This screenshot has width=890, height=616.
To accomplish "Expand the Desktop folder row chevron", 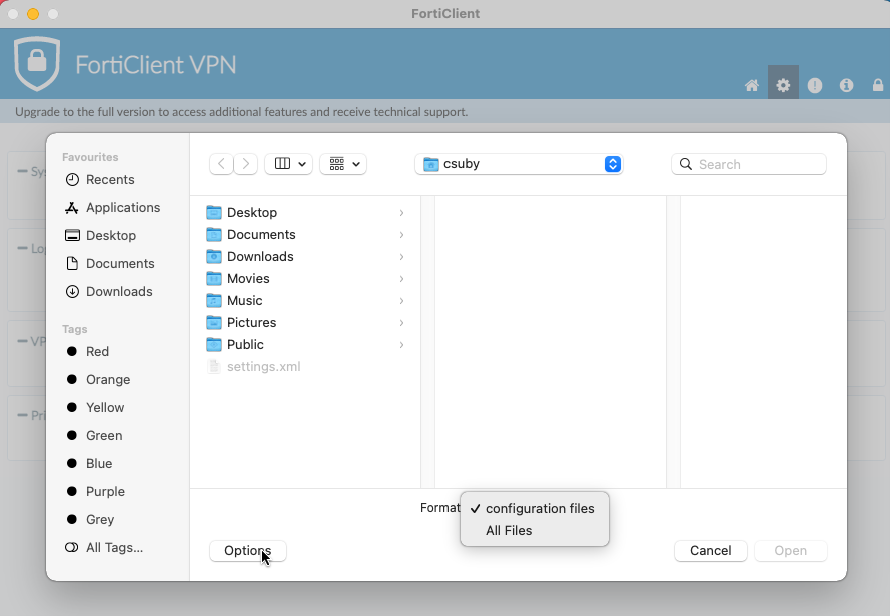I will coord(401,212).
